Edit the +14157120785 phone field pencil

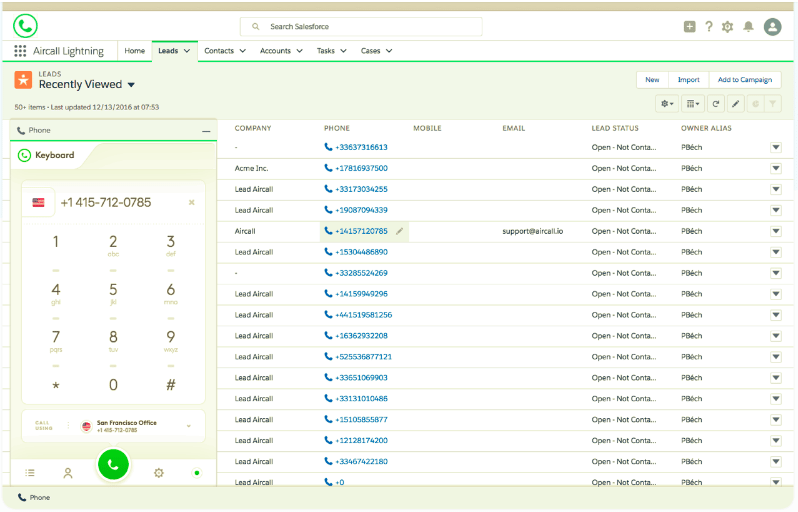(x=400, y=231)
